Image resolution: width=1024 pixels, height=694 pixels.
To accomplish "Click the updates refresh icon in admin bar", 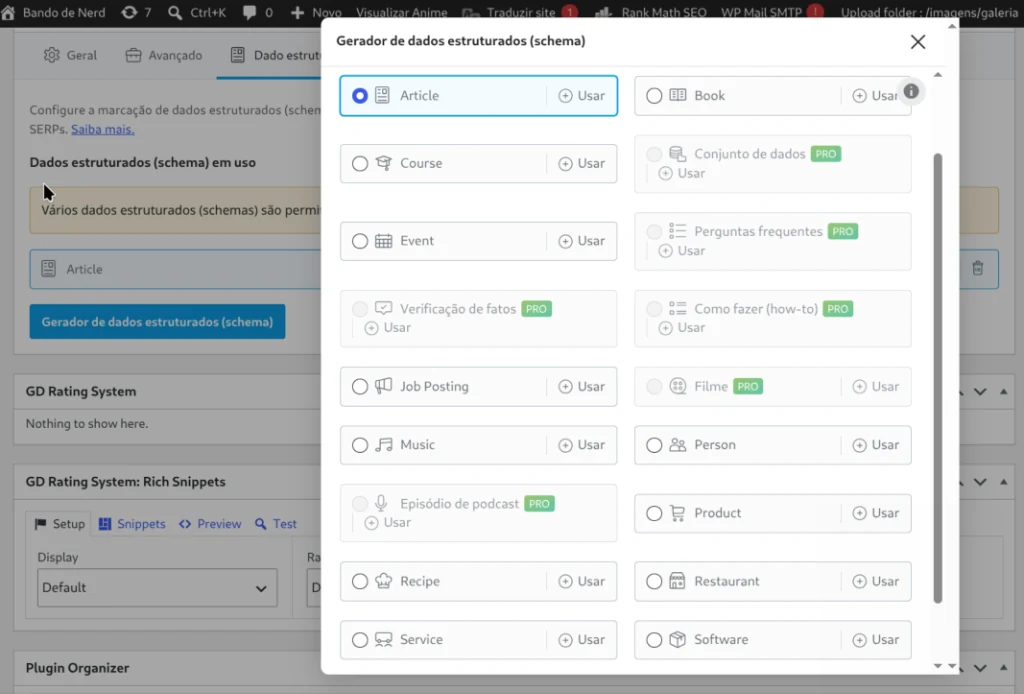I will click(x=129, y=12).
